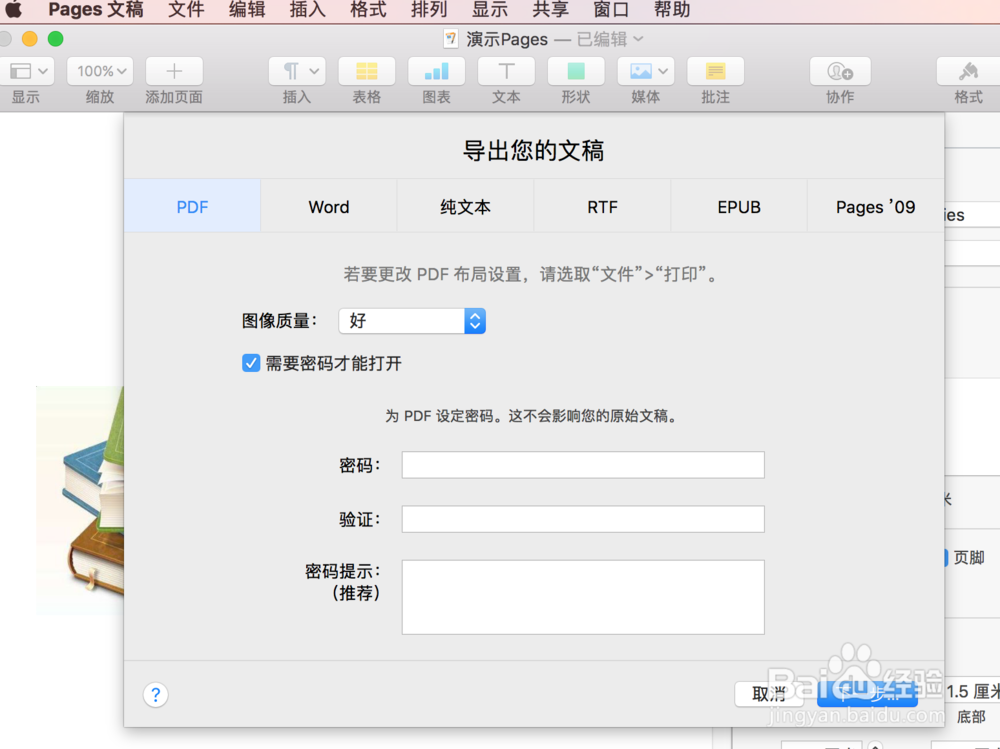
Task: Select the EPUB export tab
Action: tap(738, 207)
